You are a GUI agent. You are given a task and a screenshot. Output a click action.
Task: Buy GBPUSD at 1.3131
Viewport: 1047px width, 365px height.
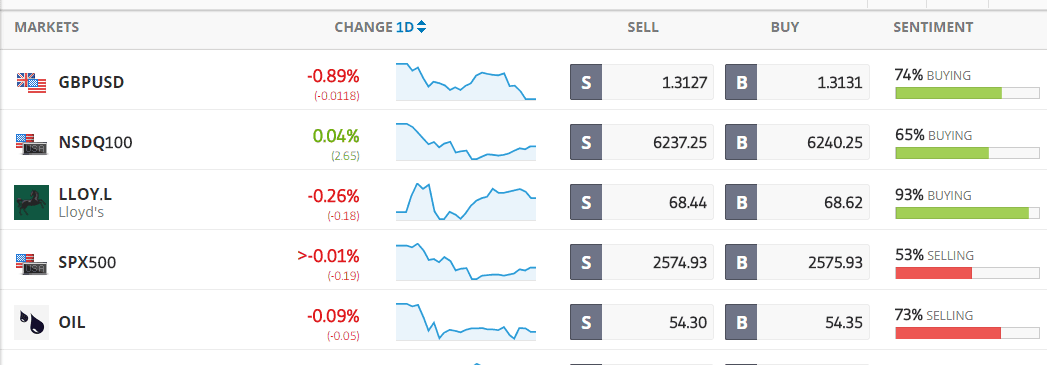click(x=797, y=82)
